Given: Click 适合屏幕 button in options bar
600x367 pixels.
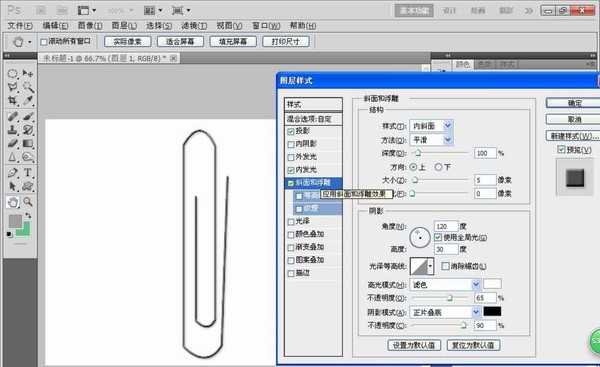Looking at the screenshot, I should (x=180, y=42).
